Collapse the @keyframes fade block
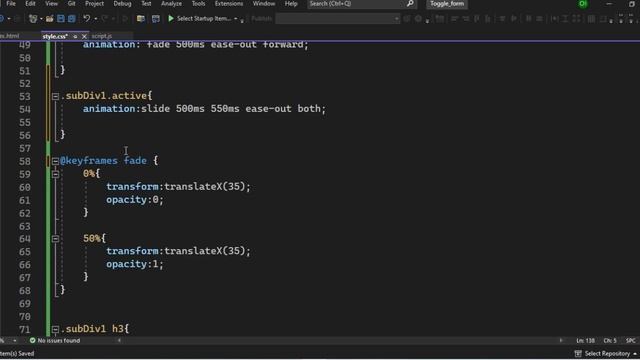The image size is (640, 360). 55,161
